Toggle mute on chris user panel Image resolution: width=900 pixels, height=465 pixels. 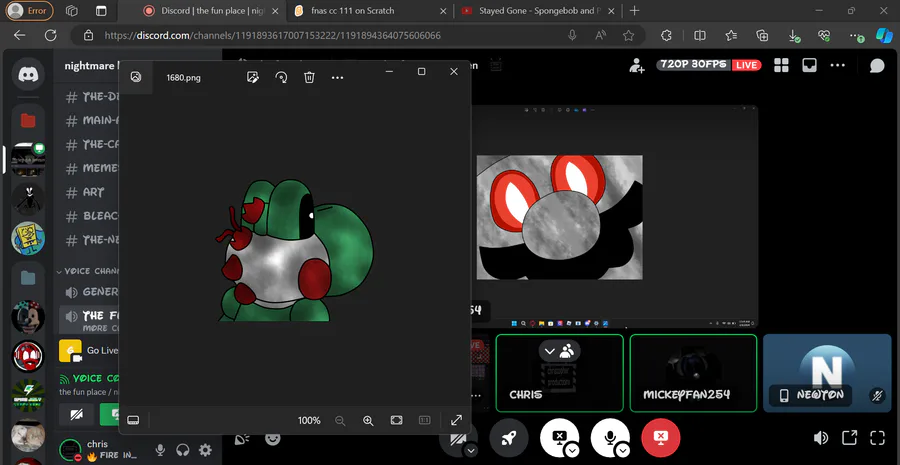click(160, 450)
